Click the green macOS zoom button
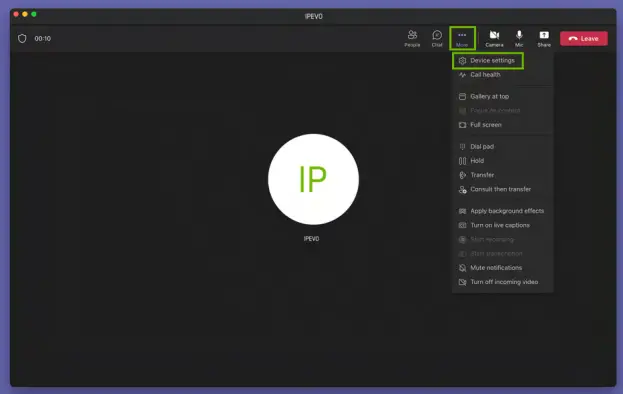 [x=34, y=14]
